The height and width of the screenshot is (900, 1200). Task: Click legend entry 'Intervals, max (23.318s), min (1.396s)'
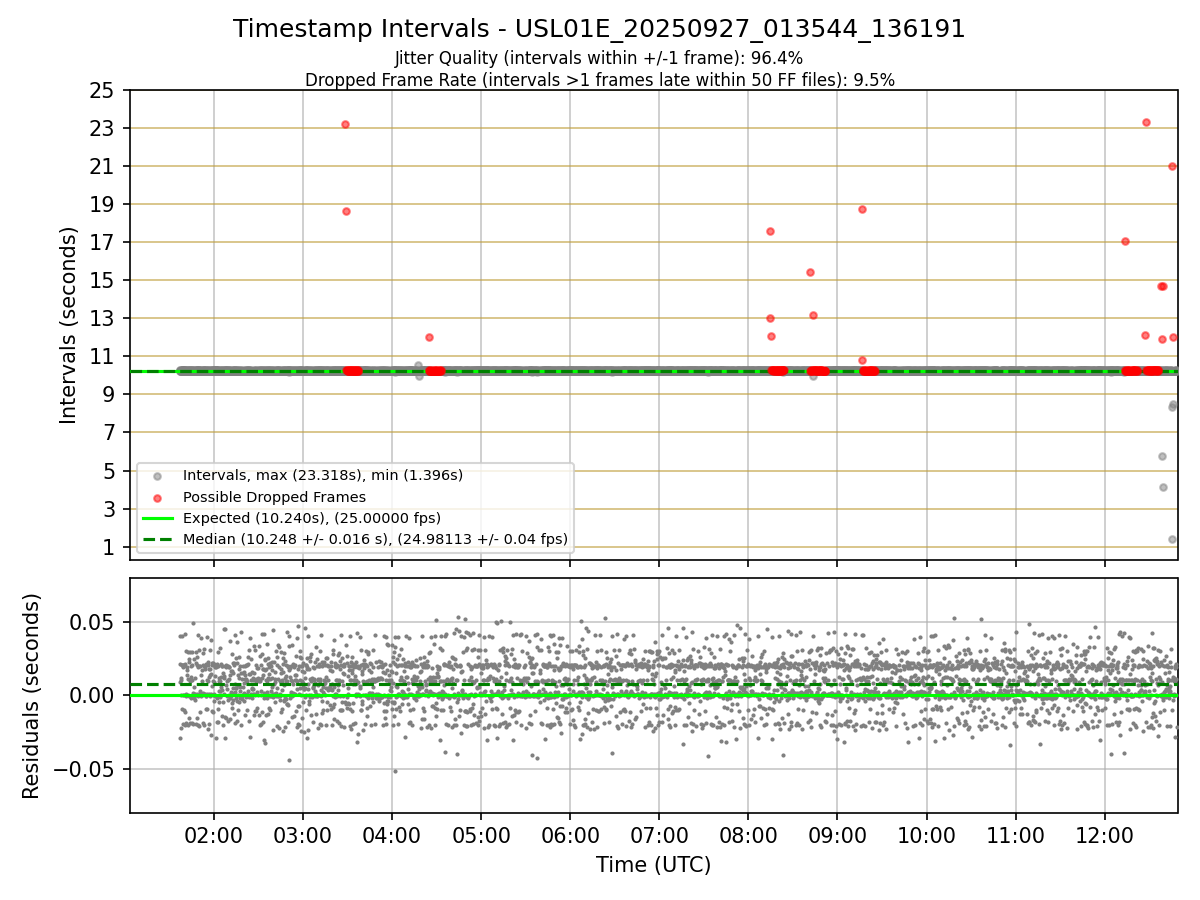coord(322,475)
